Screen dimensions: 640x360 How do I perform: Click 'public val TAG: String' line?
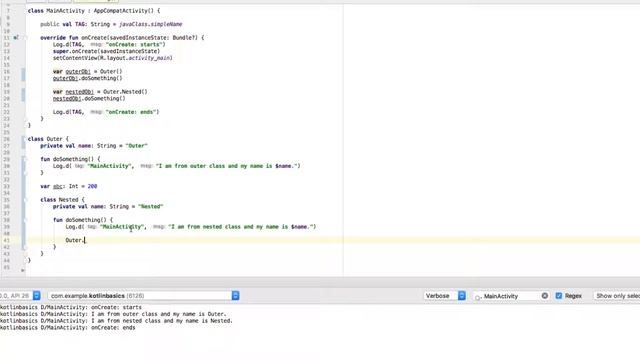click(111, 24)
